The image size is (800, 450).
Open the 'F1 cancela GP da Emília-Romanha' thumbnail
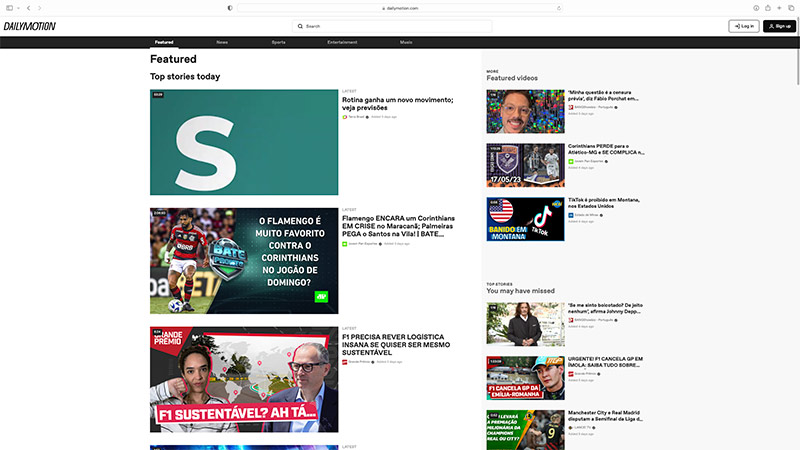pyautogui.click(x=526, y=378)
